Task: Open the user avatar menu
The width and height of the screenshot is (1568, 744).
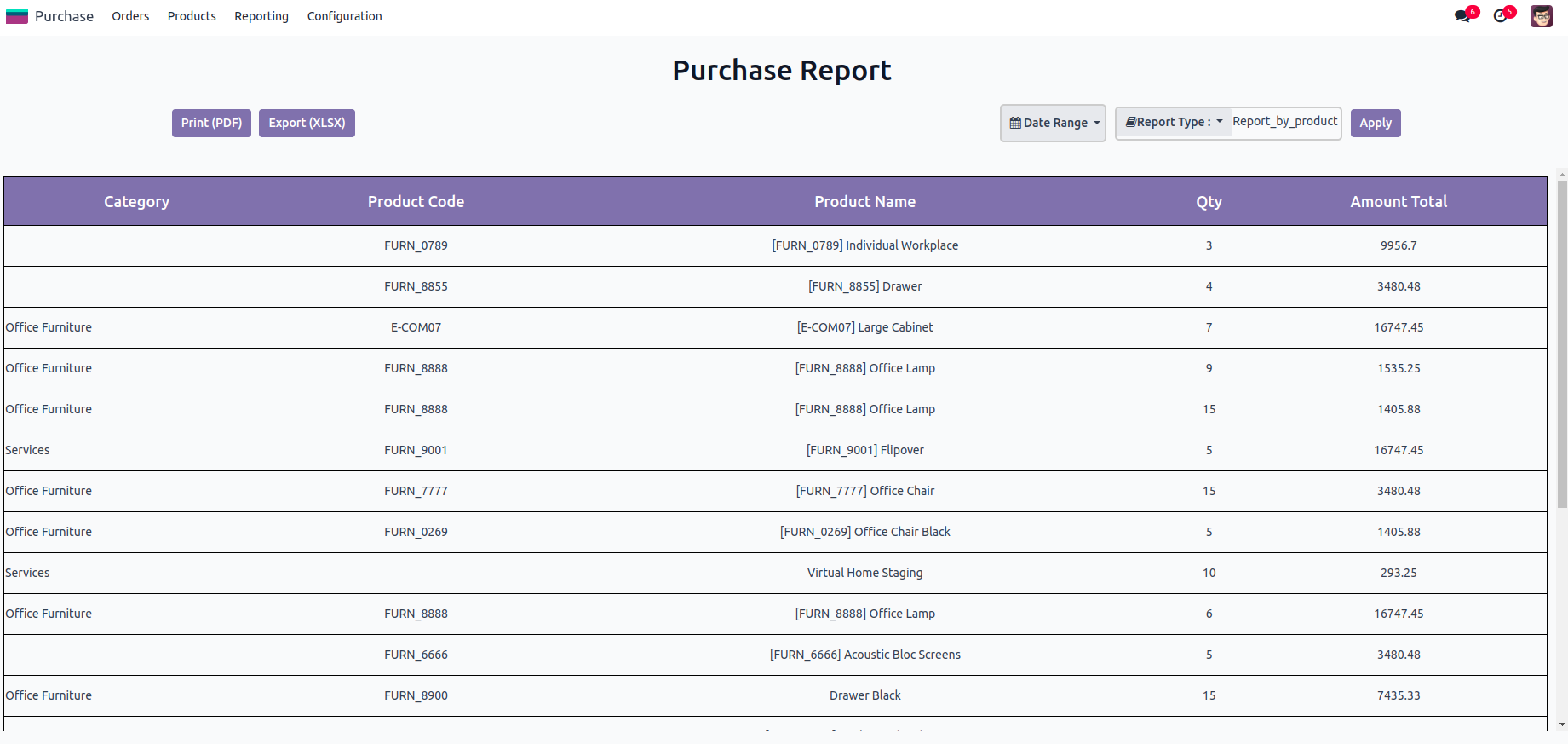Action: coord(1541,16)
